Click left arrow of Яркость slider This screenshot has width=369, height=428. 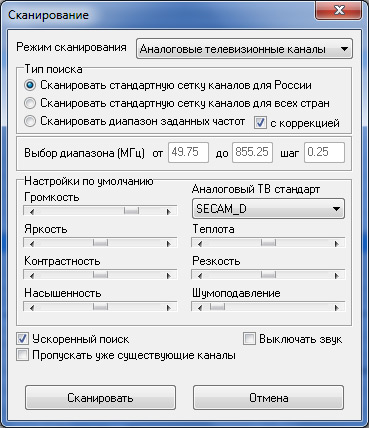[x=32, y=244]
